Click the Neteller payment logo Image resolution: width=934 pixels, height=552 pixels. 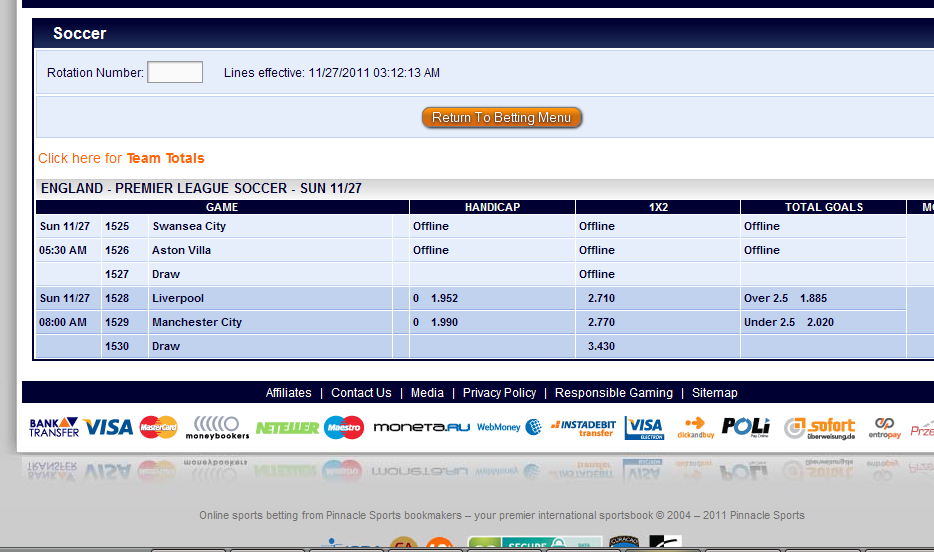click(287, 428)
